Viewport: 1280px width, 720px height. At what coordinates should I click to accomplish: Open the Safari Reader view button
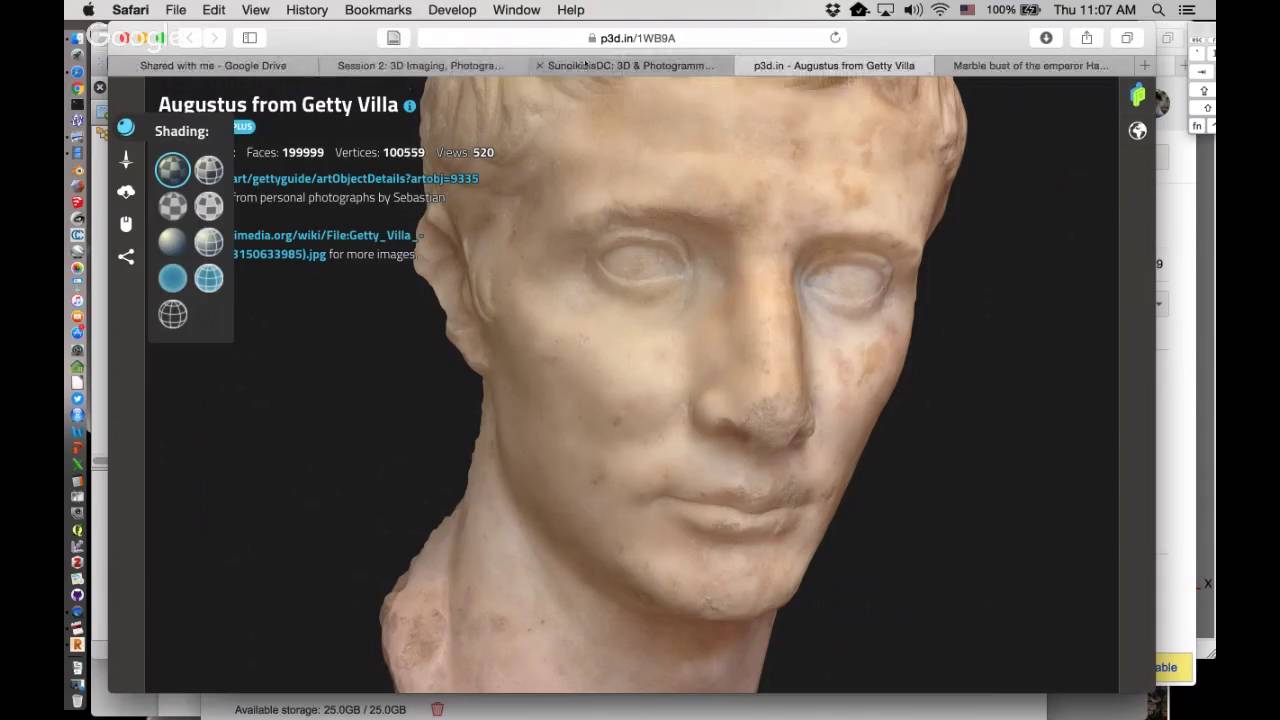tap(394, 38)
